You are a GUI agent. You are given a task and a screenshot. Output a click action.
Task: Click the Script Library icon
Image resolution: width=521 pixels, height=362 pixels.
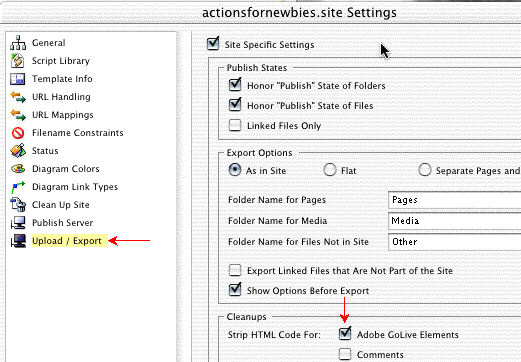click(18, 61)
